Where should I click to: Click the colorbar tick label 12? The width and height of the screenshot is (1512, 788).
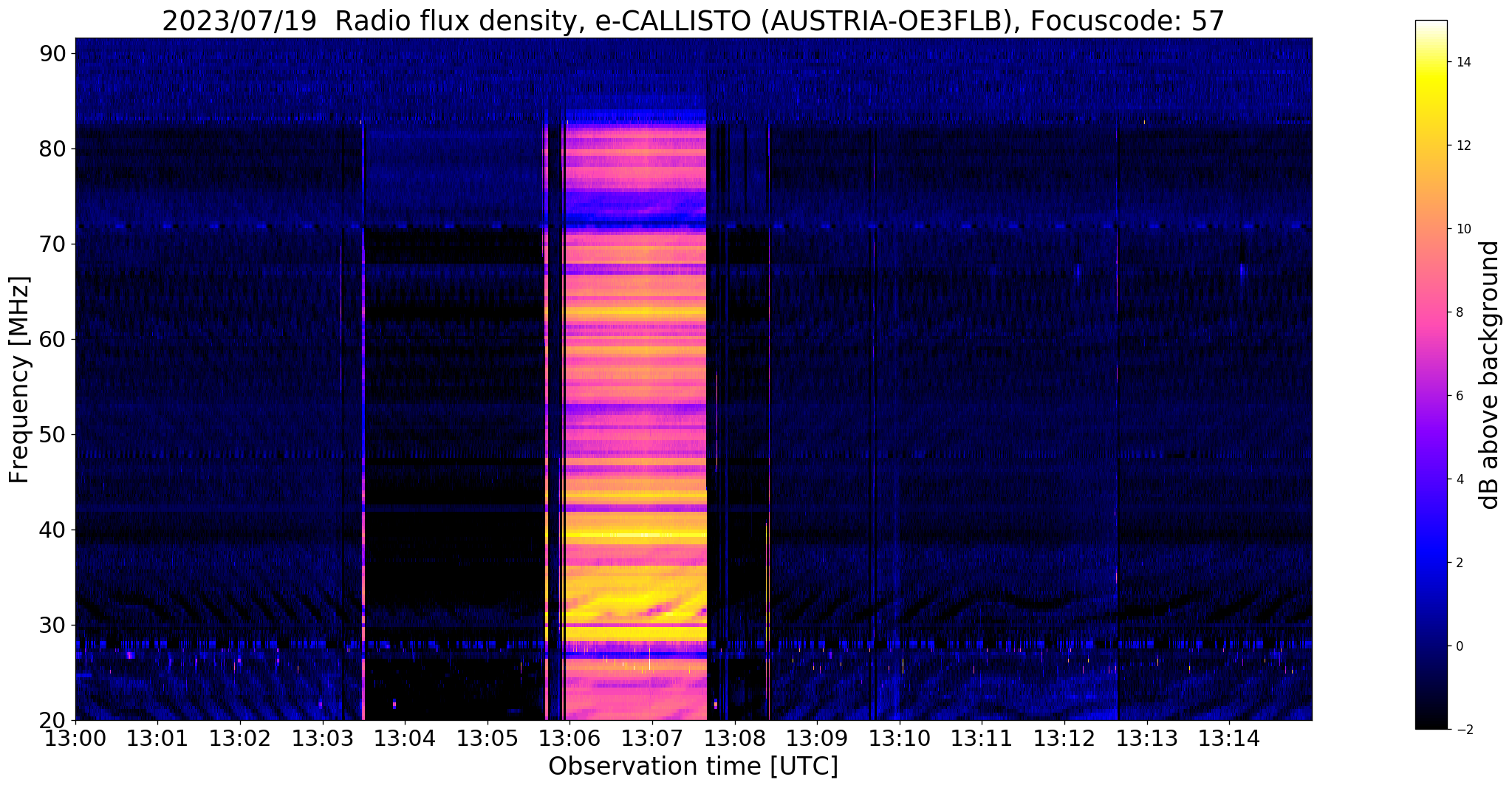(x=1463, y=146)
